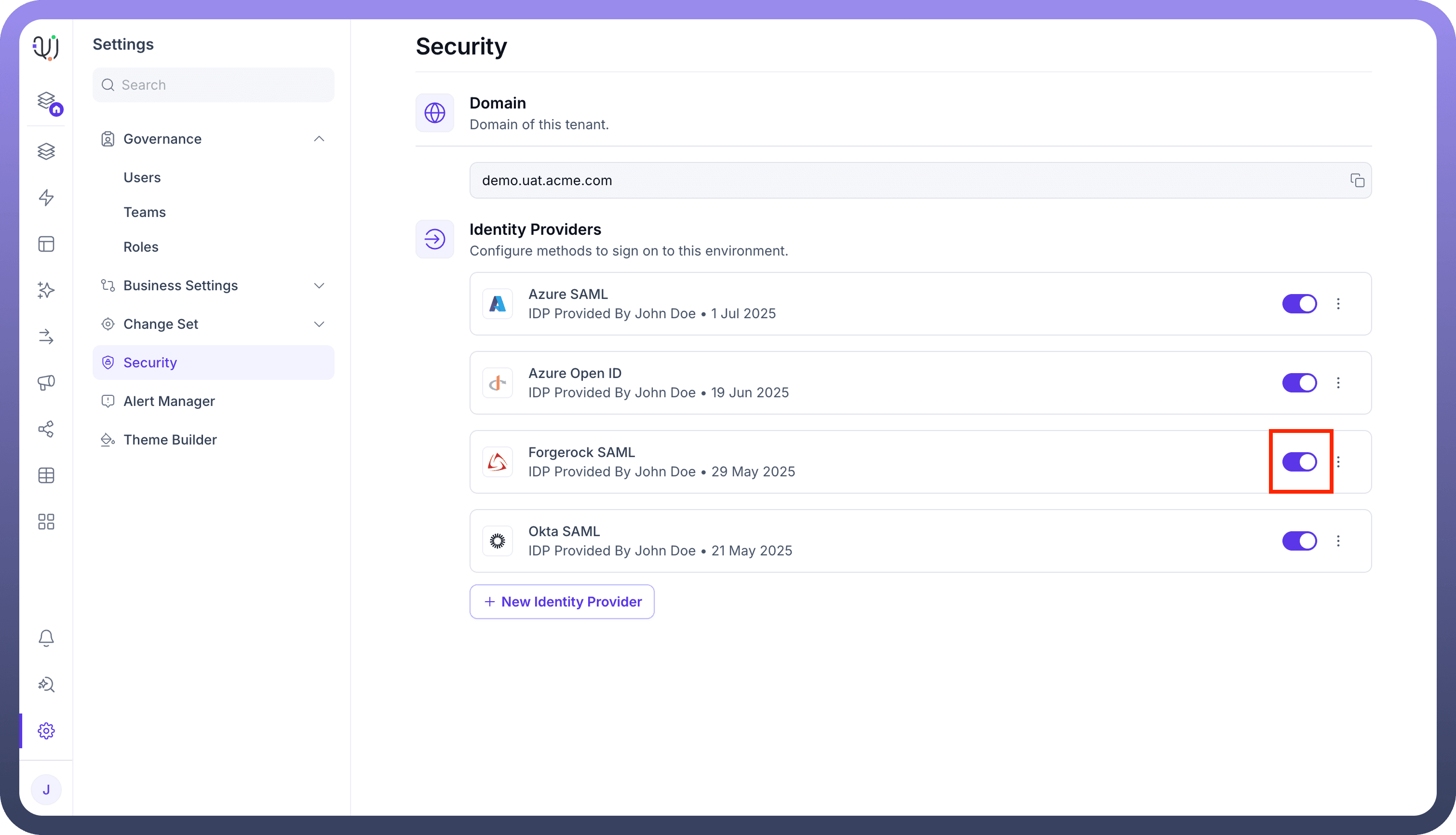Copy the demo.uat.acme.com domain
The width and height of the screenshot is (1456, 835).
point(1357,181)
